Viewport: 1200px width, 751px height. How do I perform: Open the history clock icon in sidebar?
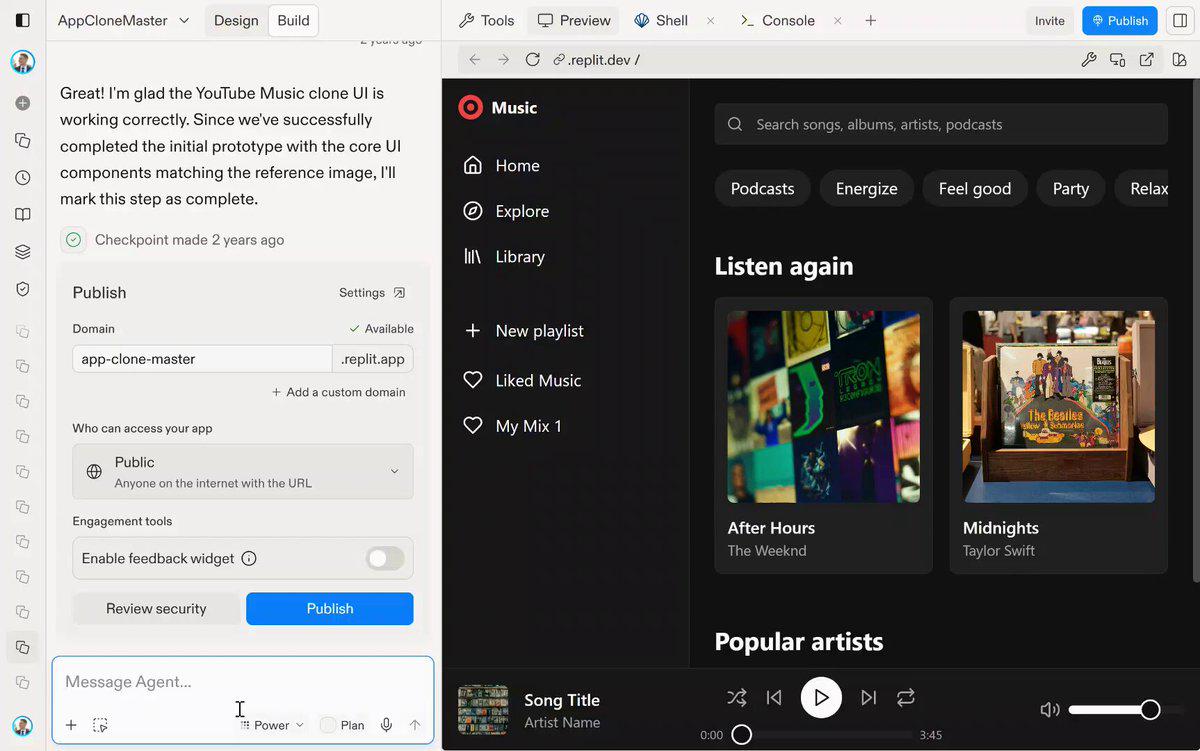(22, 178)
